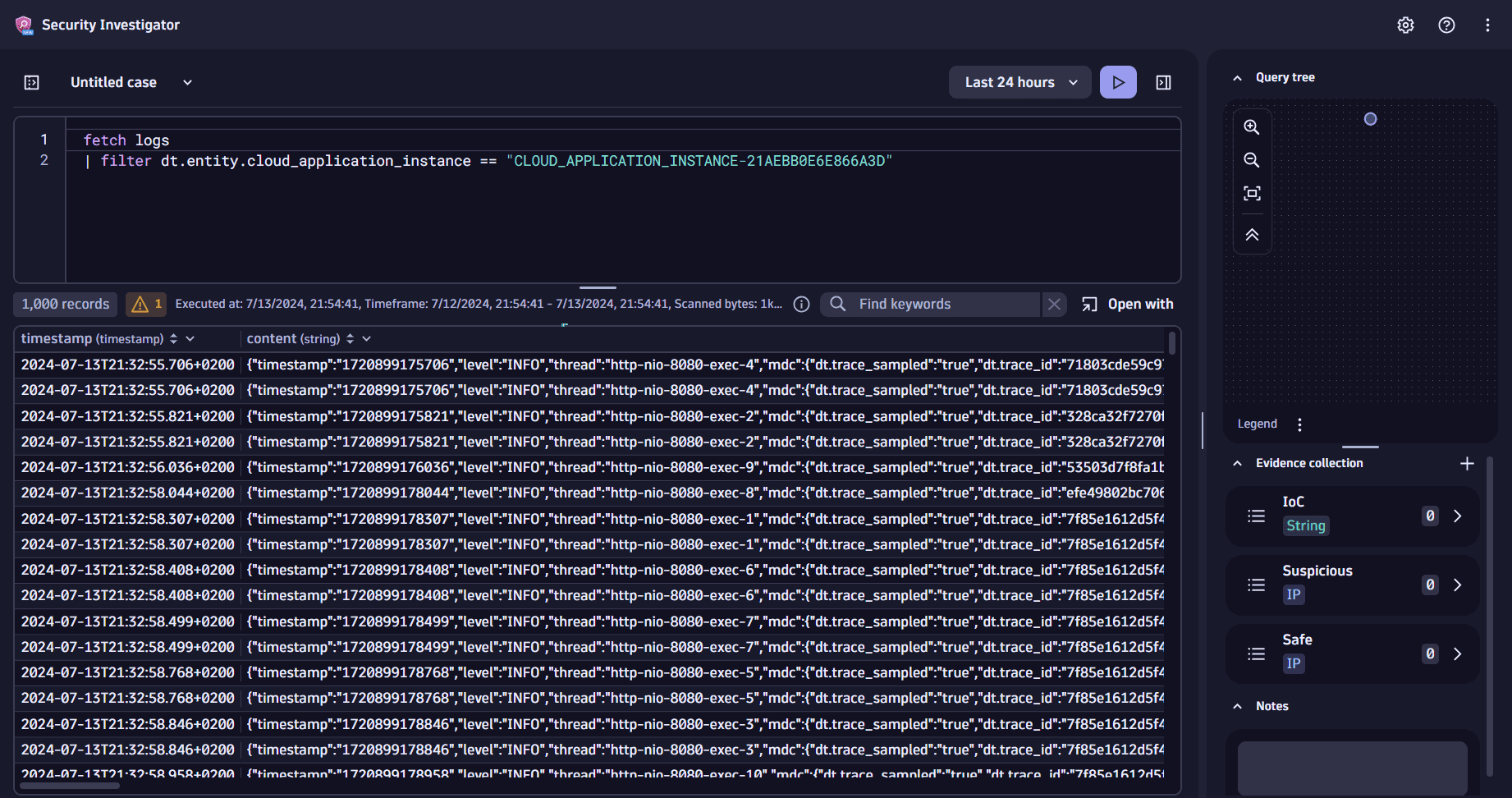Add a new evidence collection with plus
The height and width of the screenshot is (798, 1512).
[x=1467, y=464]
